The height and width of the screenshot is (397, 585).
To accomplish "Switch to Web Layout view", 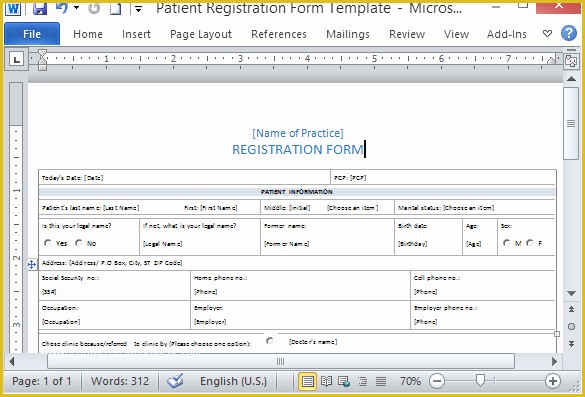I will [x=344, y=381].
